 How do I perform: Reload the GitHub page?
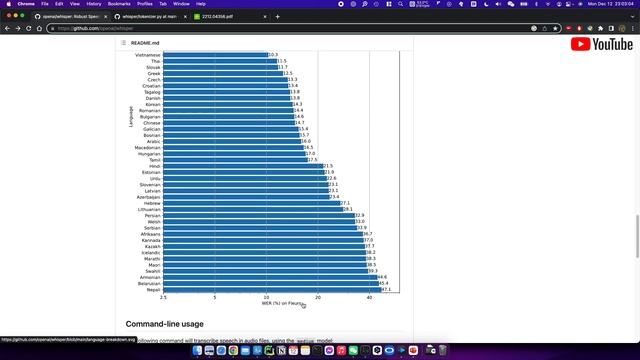(29, 29)
